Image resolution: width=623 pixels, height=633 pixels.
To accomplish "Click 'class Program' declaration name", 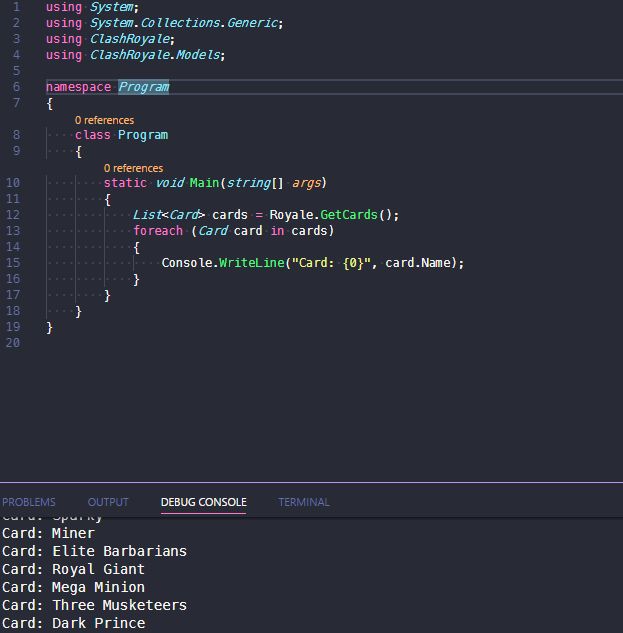I will (x=143, y=135).
